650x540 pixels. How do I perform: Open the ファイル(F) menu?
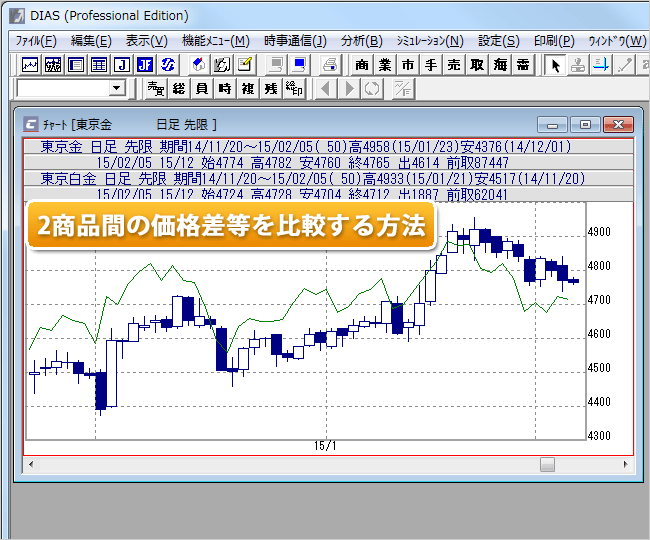click(36, 41)
